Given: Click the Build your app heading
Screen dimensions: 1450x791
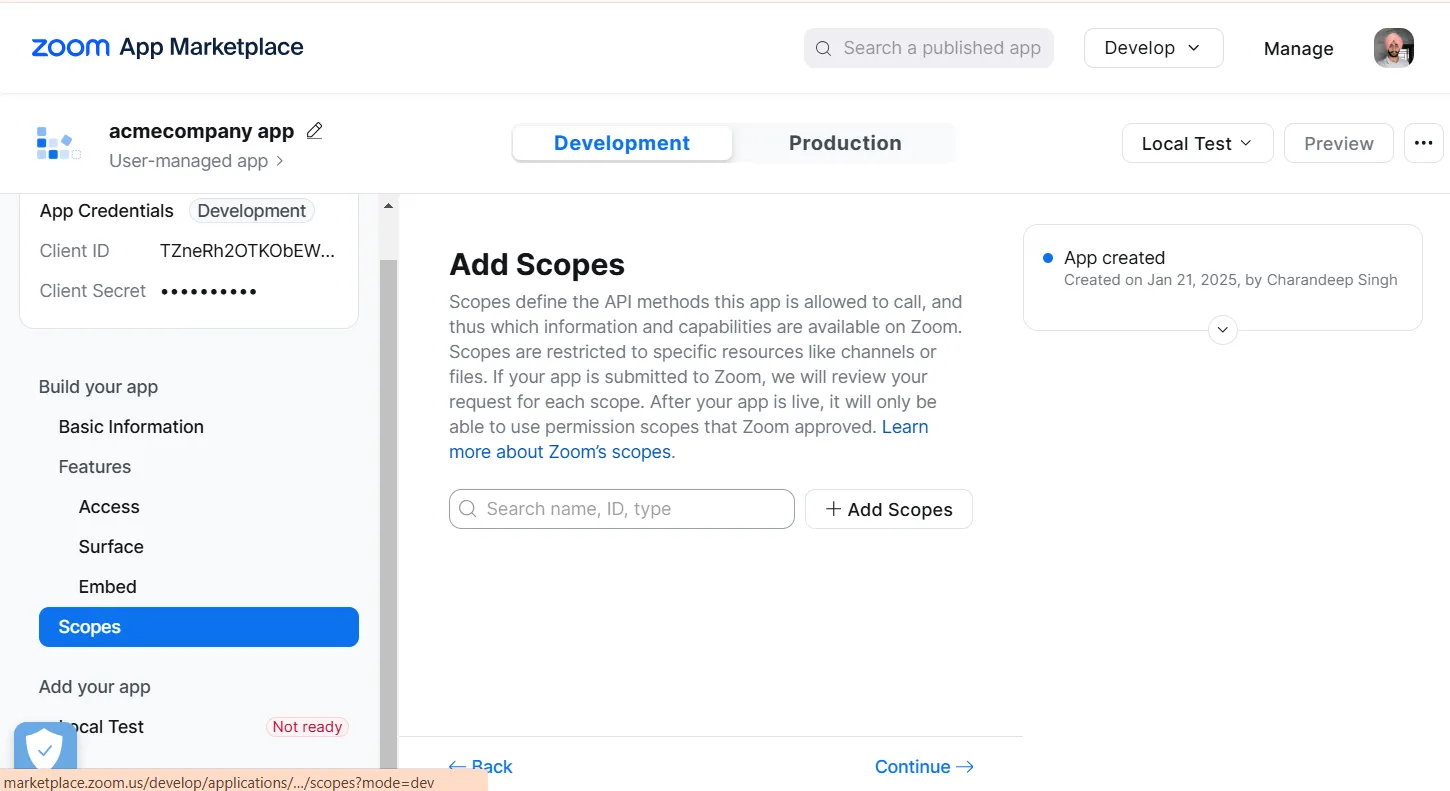Looking at the screenshot, I should (98, 387).
